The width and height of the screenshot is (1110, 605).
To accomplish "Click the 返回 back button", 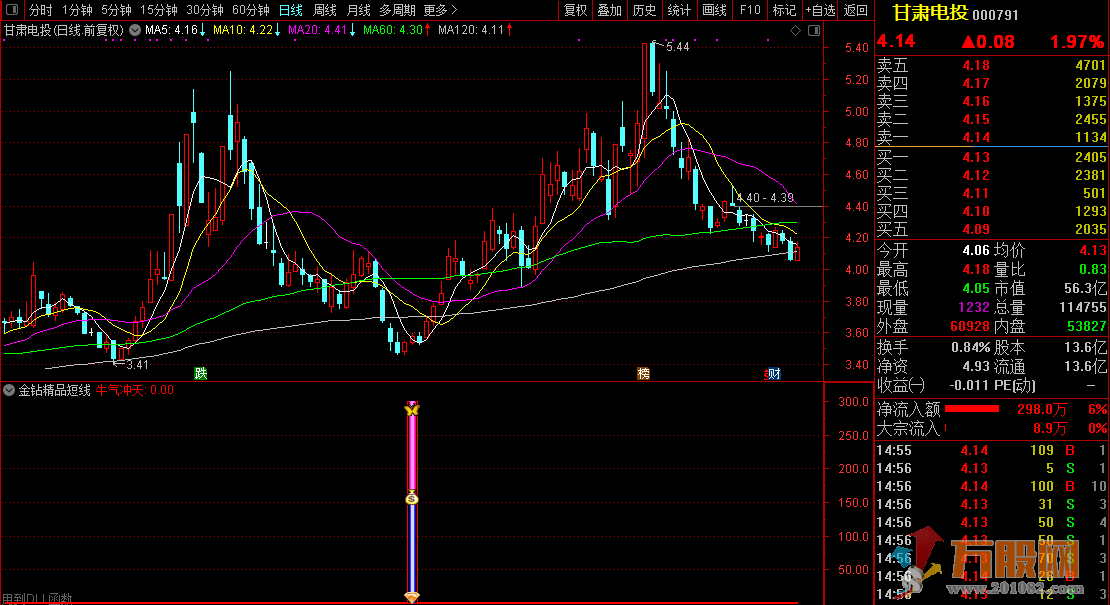I will pos(856,10).
